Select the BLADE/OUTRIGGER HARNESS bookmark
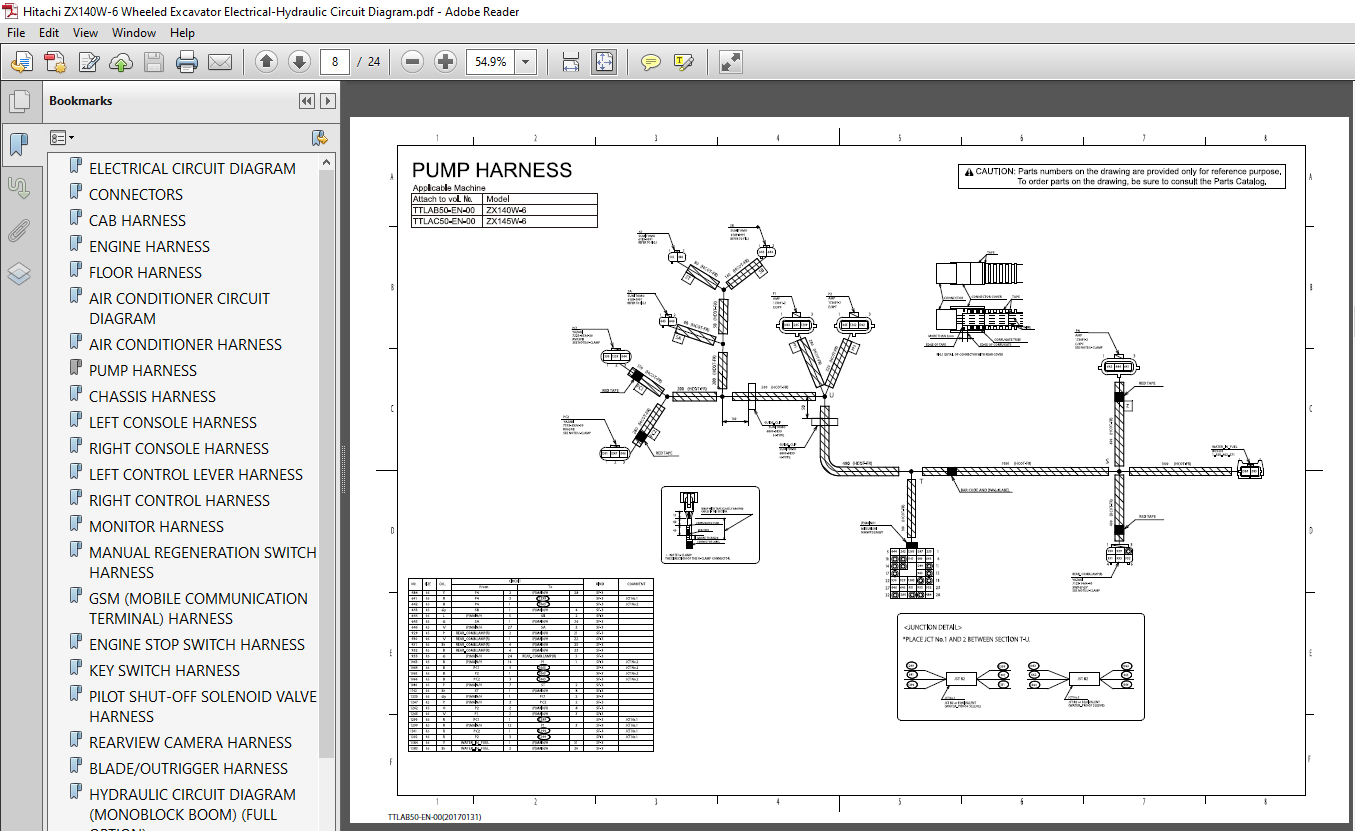This screenshot has width=1355, height=831. [188, 769]
